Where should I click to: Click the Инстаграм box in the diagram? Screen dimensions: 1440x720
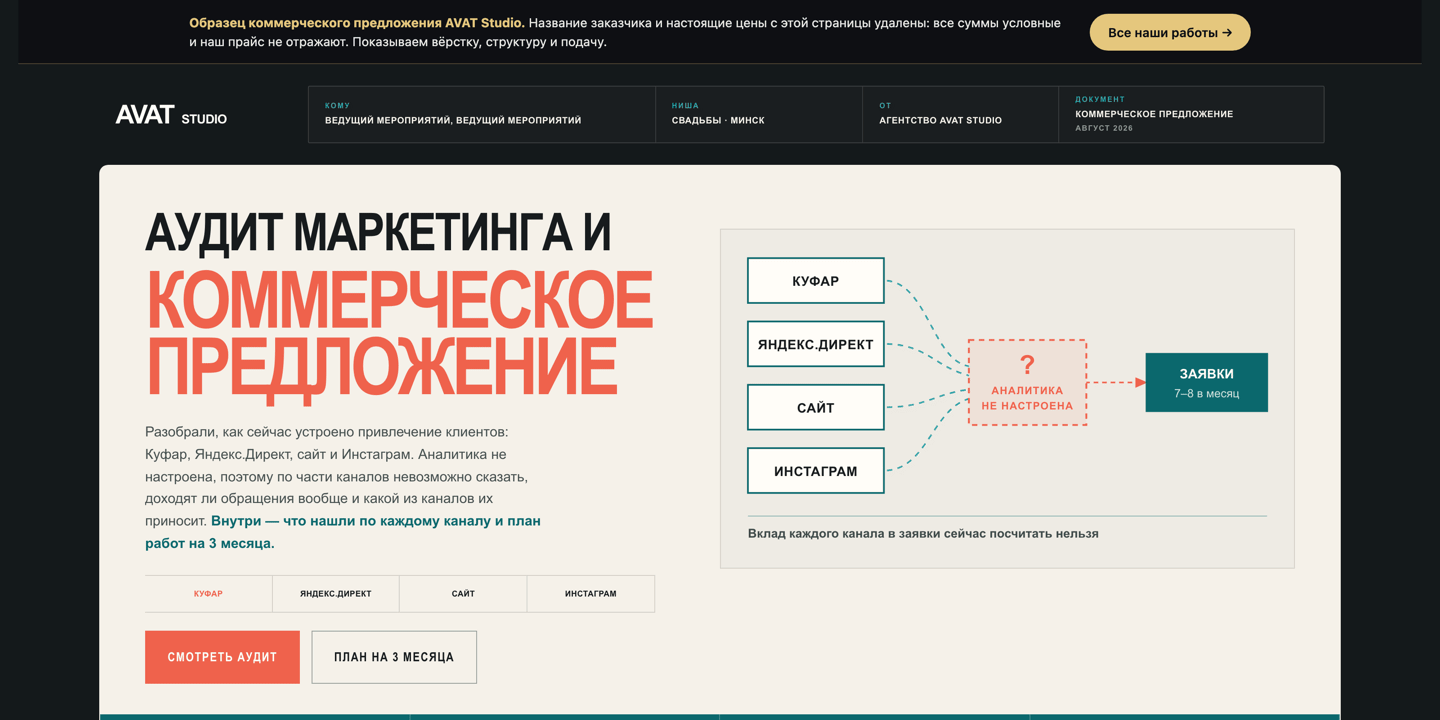(816, 471)
